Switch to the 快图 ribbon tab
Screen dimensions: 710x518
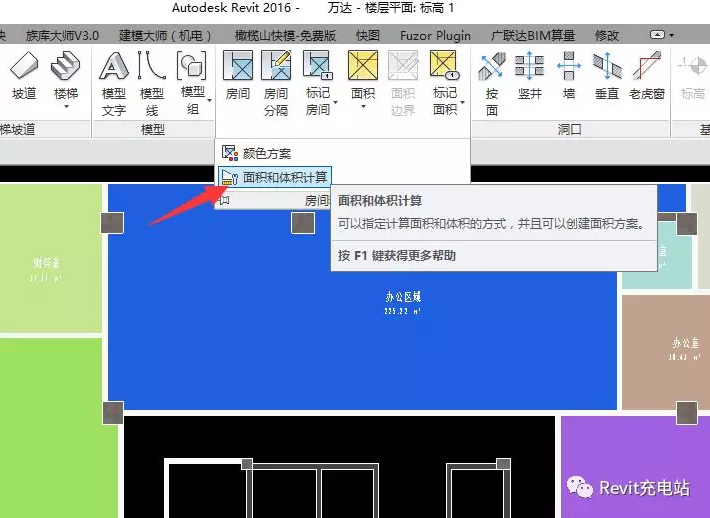[368, 35]
